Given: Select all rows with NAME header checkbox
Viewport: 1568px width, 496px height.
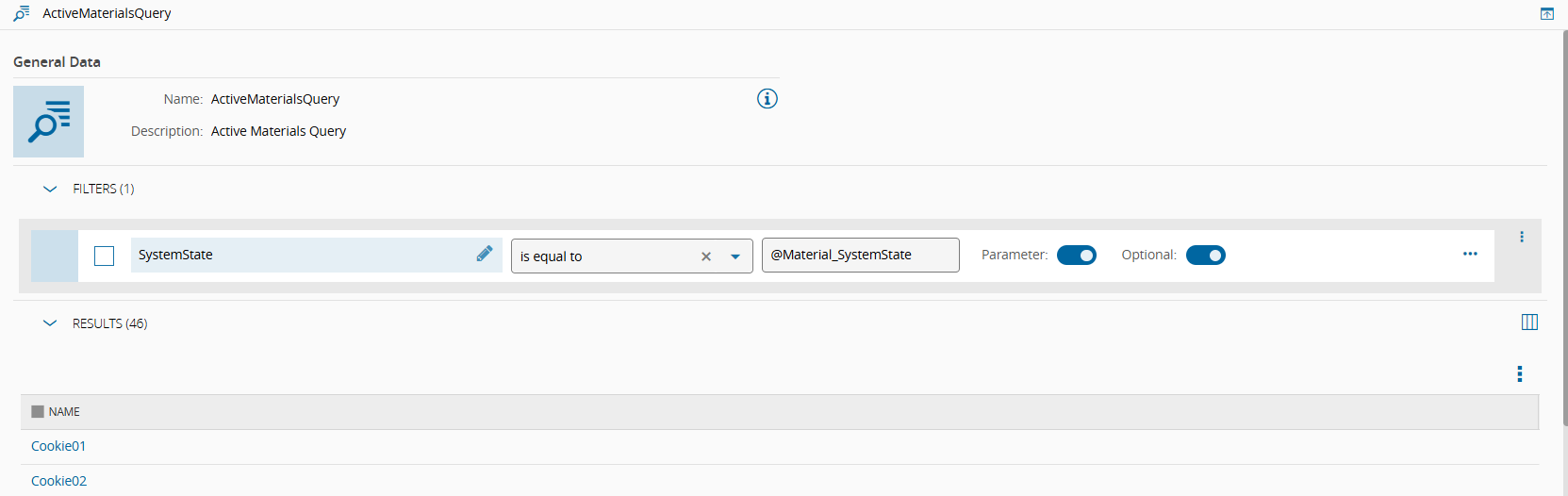Looking at the screenshot, I should (x=38, y=412).
